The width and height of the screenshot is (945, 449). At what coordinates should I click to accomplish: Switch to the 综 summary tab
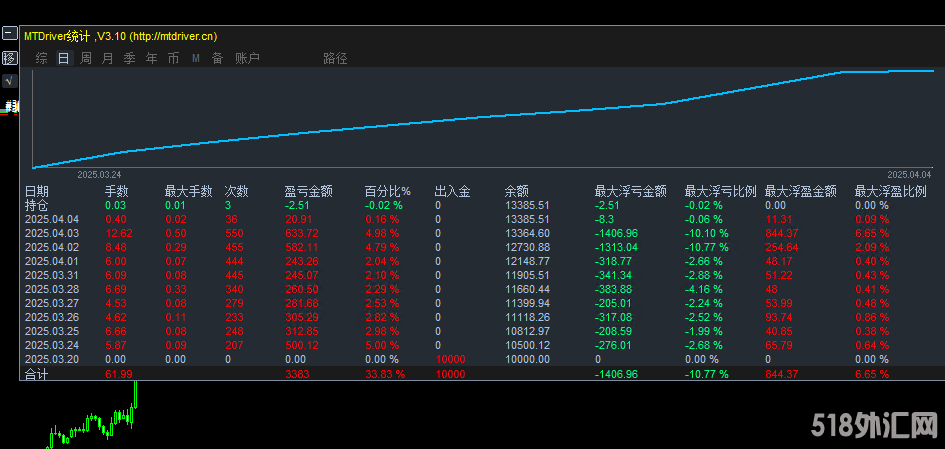[41, 58]
